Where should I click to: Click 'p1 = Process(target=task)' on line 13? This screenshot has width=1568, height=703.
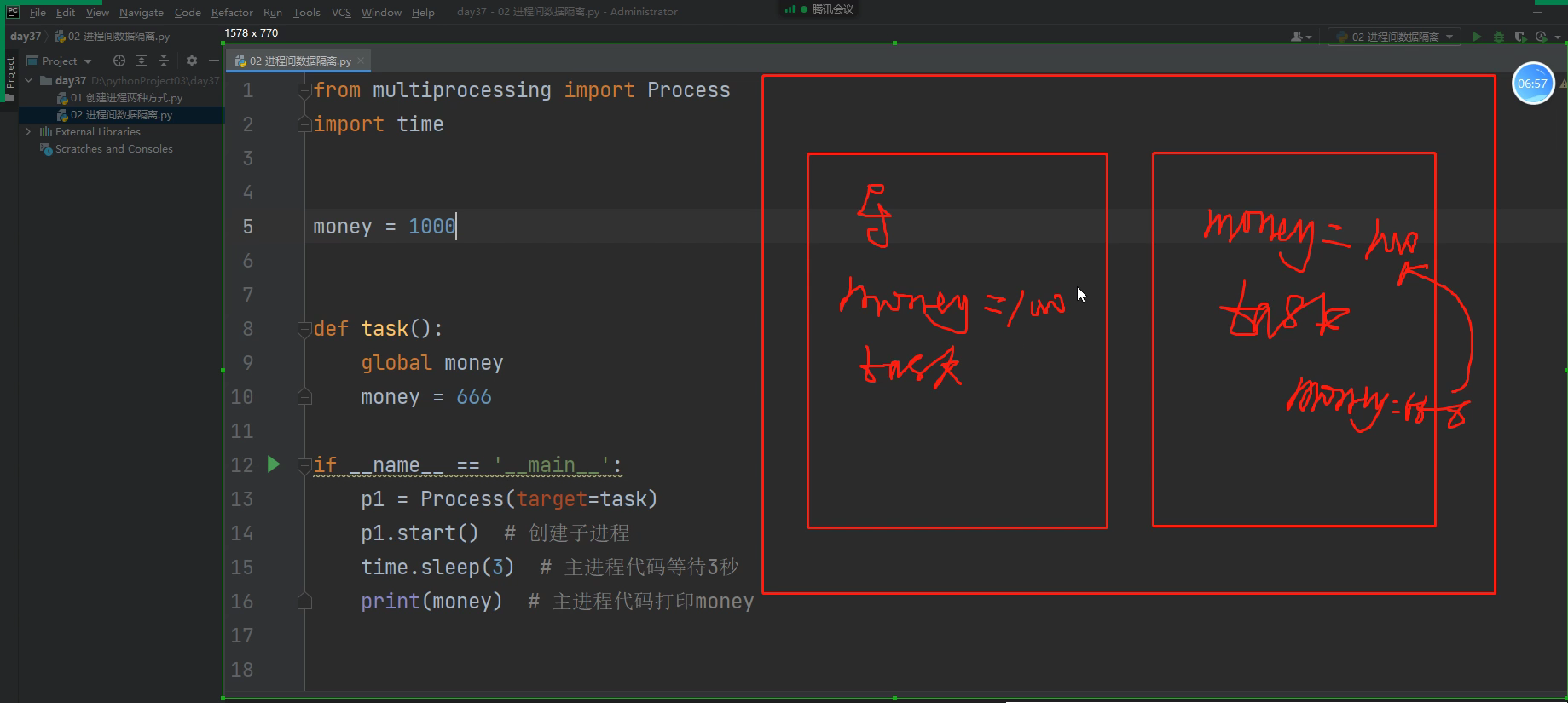509,499
